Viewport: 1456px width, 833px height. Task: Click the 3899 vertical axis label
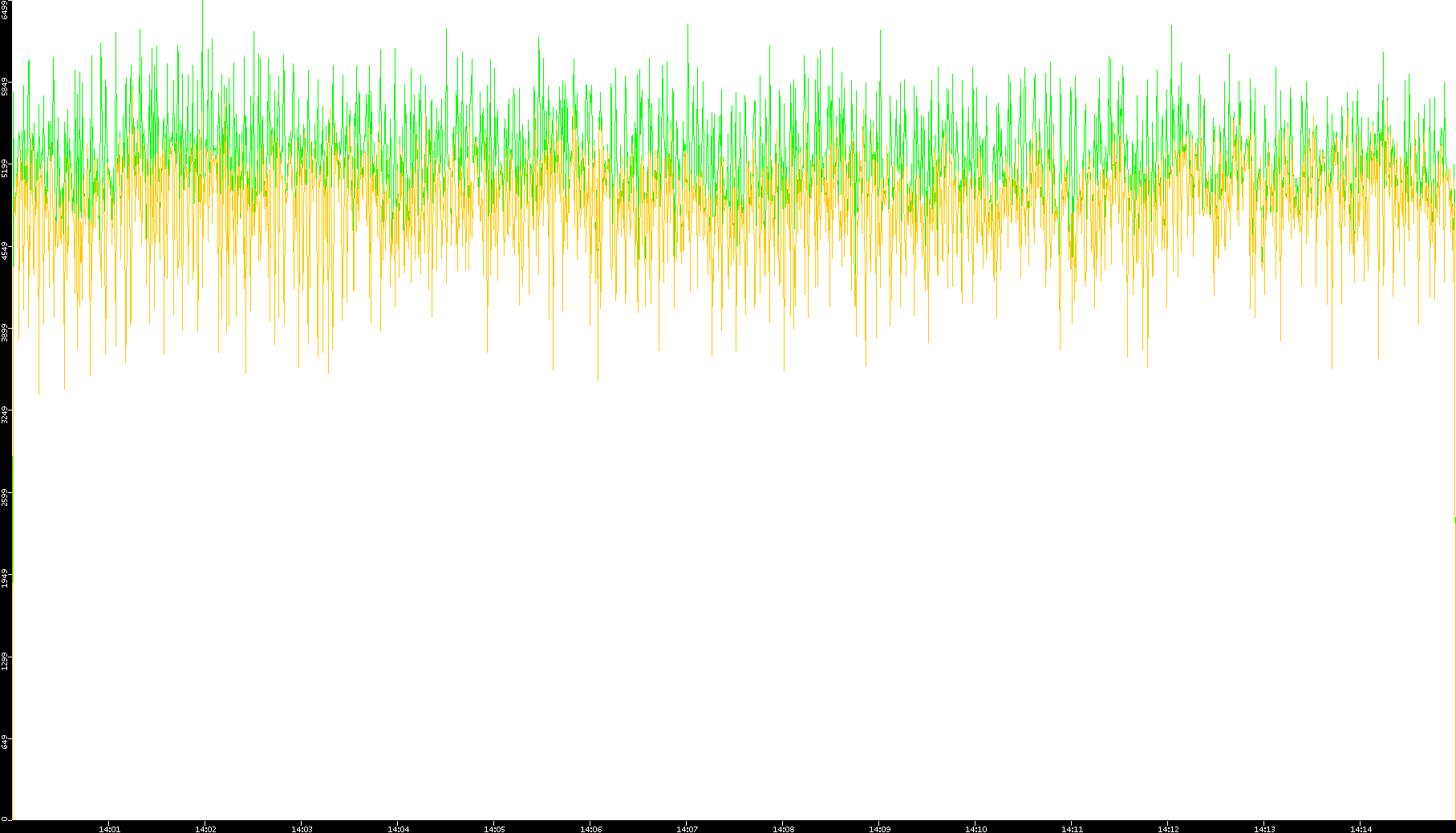click(x=6, y=333)
